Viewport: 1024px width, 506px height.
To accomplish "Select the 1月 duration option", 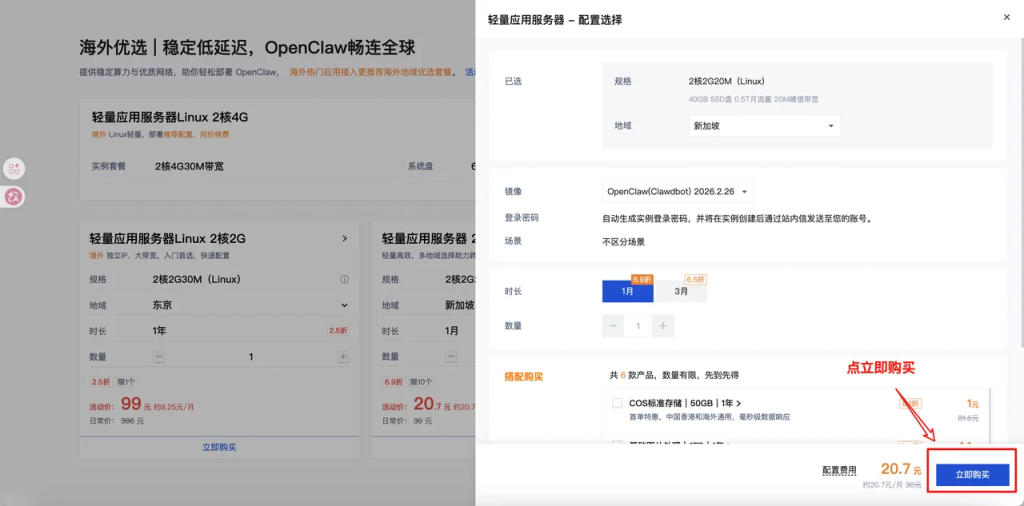I will point(627,291).
